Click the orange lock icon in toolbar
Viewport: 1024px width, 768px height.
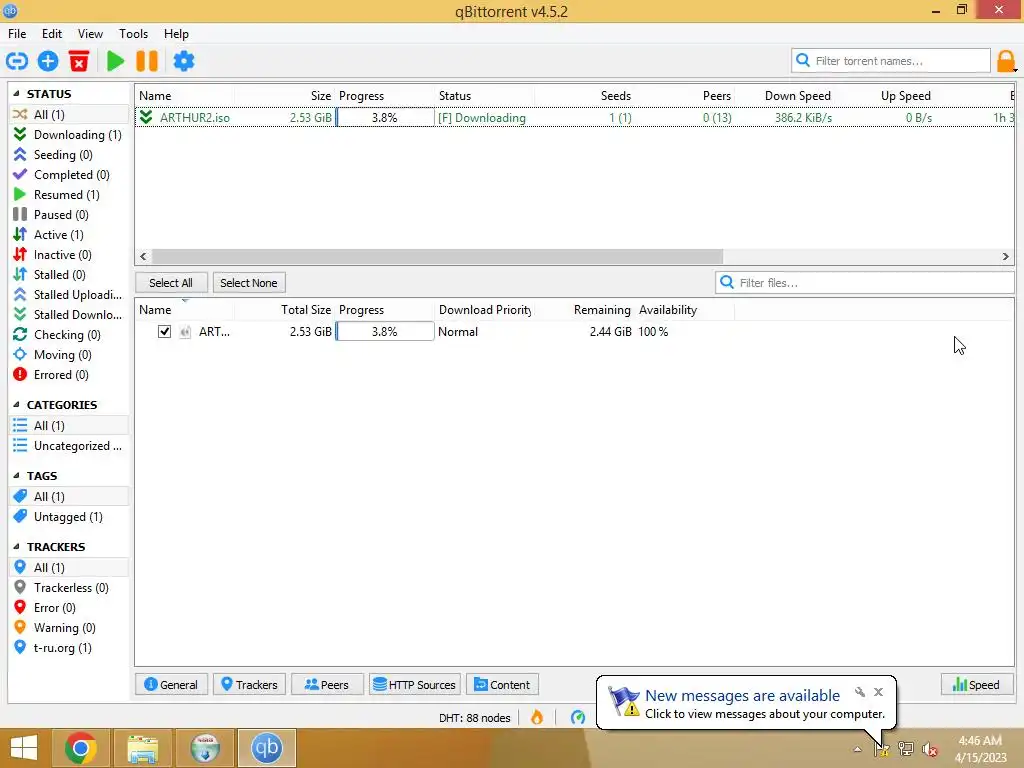(1006, 61)
